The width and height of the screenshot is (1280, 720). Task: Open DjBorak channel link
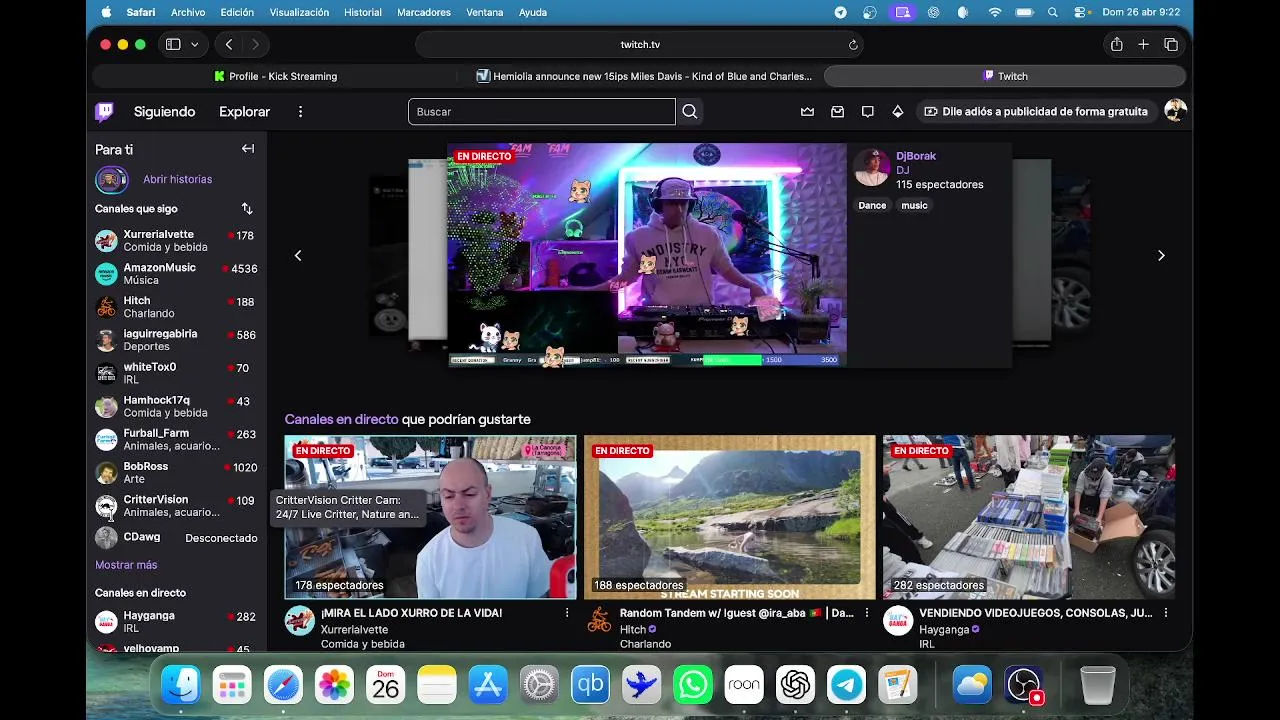point(916,156)
